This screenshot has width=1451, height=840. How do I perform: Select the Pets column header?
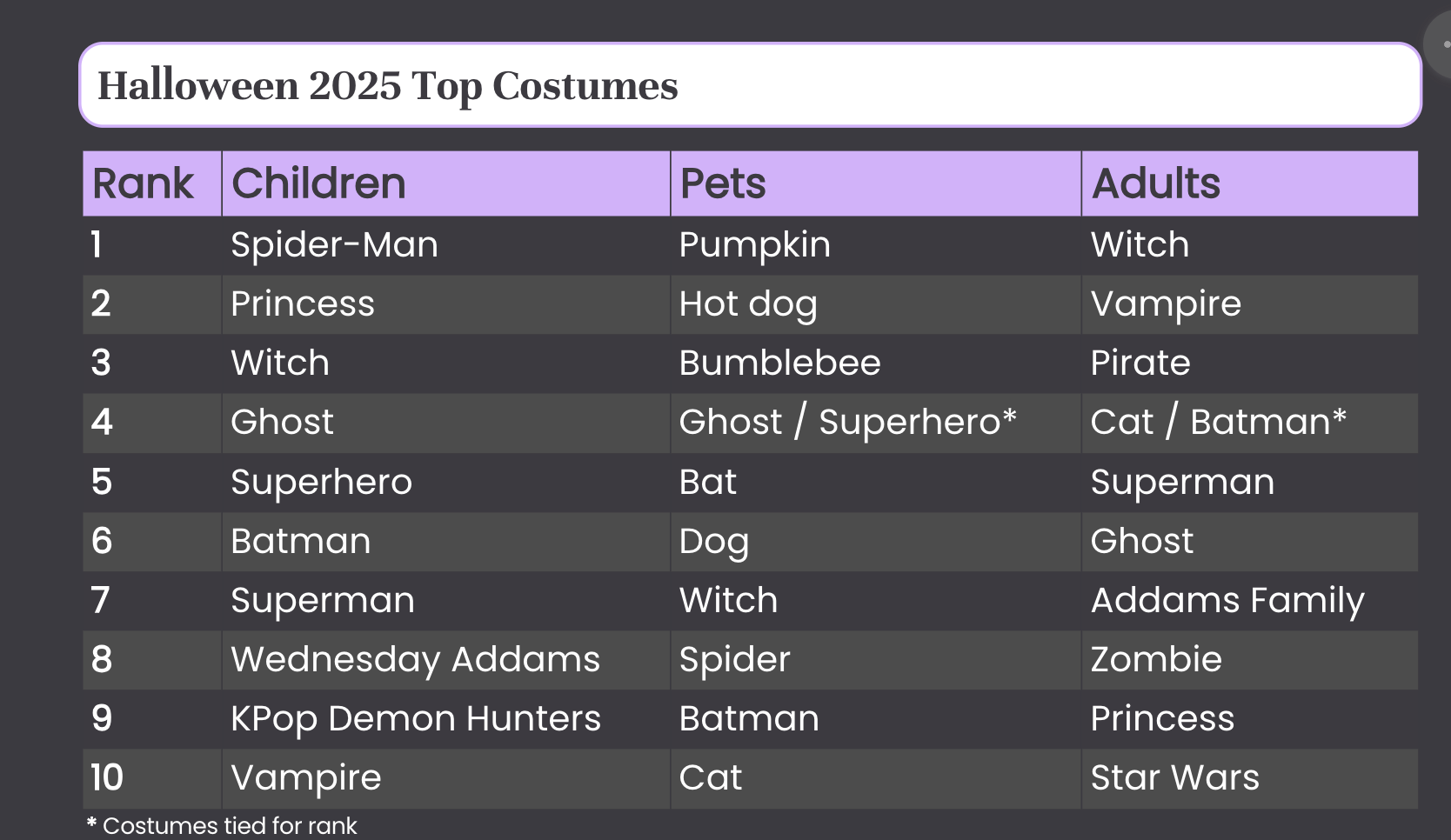coord(876,183)
